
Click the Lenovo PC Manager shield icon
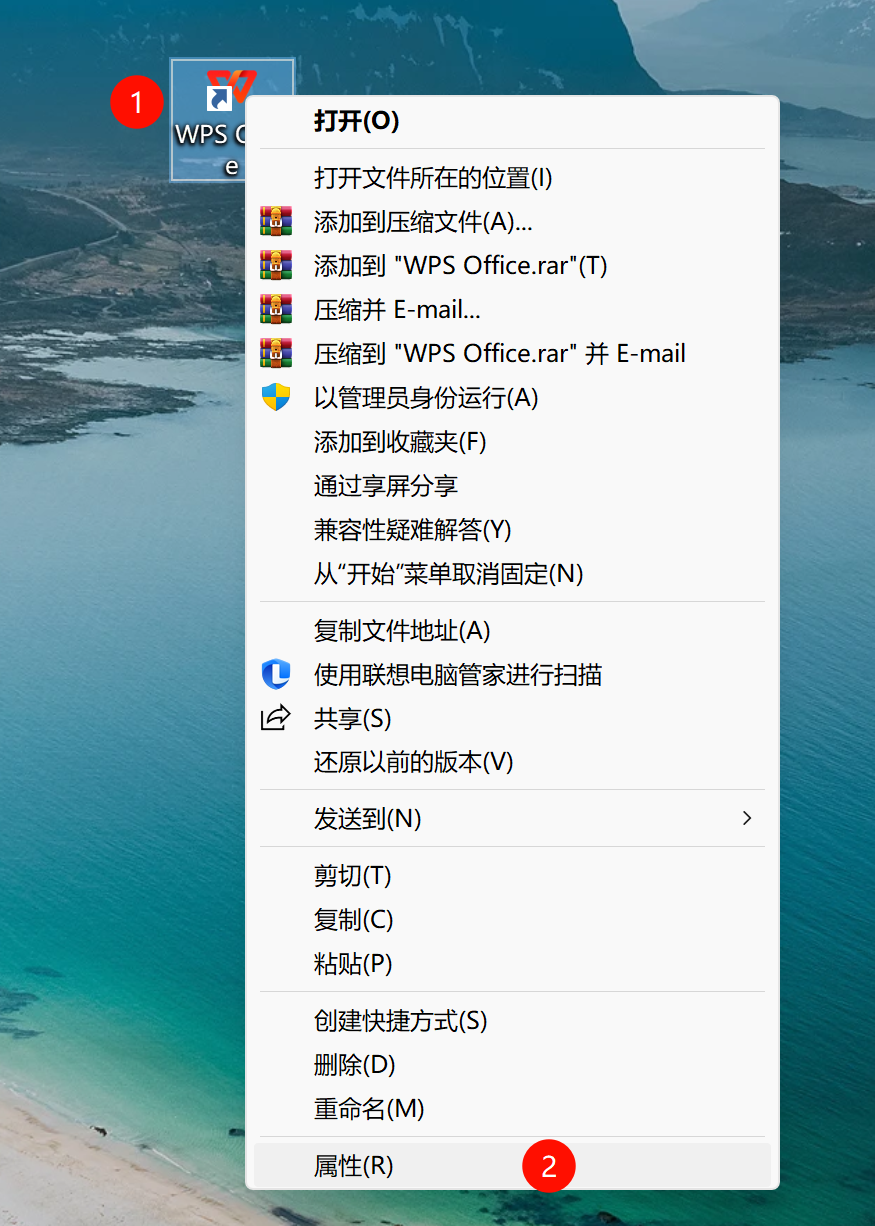[x=276, y=674]
